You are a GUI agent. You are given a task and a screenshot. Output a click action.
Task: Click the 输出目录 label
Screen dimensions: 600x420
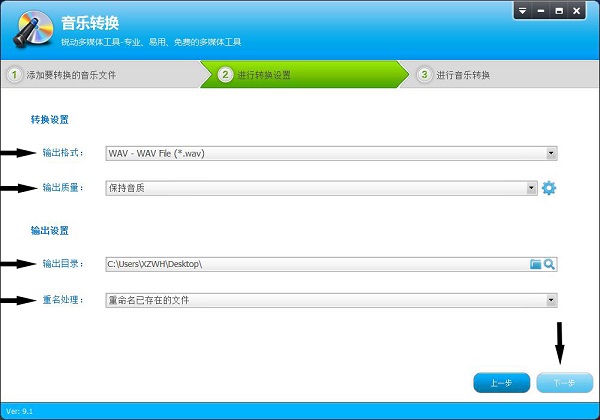coord(63,264)
